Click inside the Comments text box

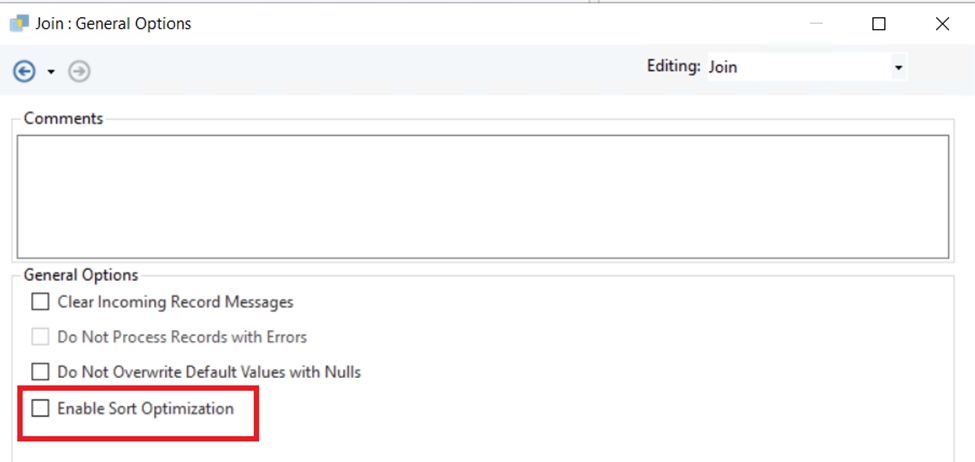click(482, 196)
